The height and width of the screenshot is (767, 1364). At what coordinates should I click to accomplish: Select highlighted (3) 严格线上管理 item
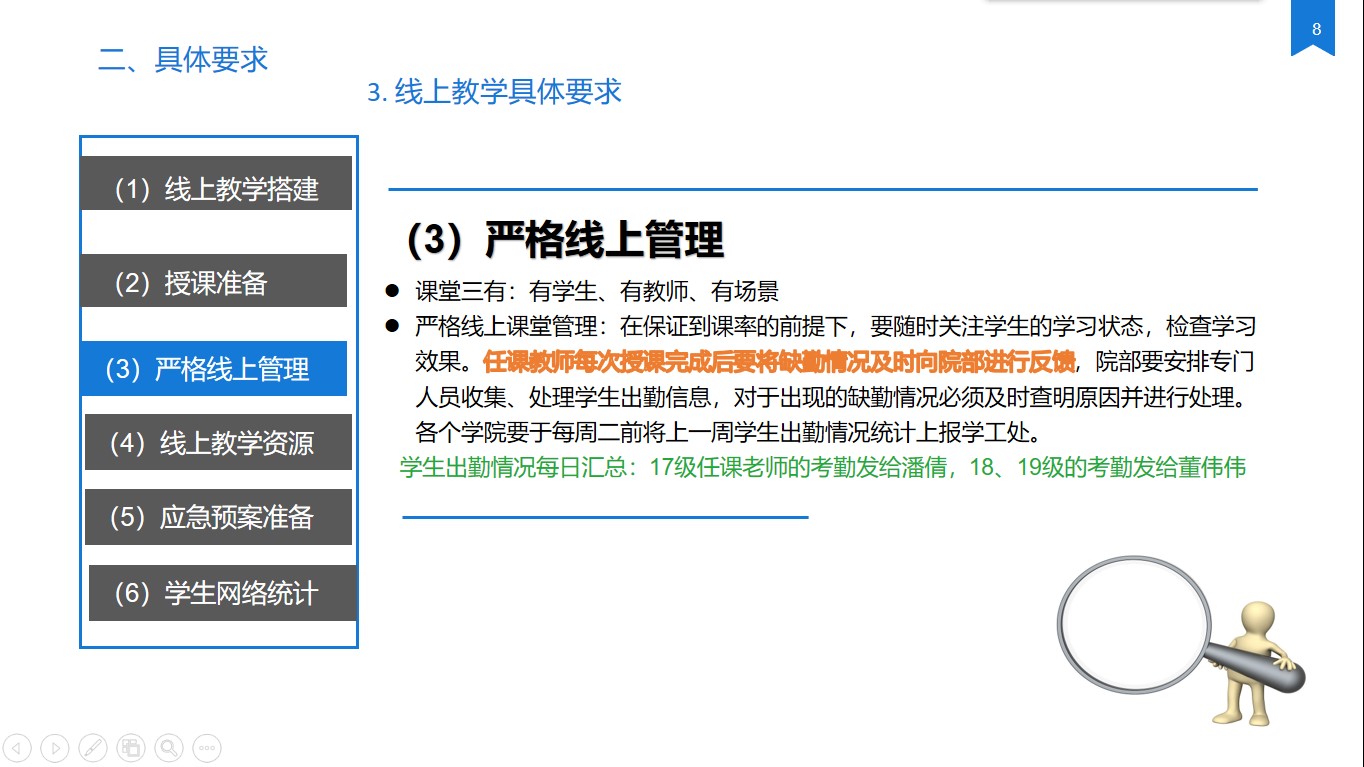coord(214,369)
